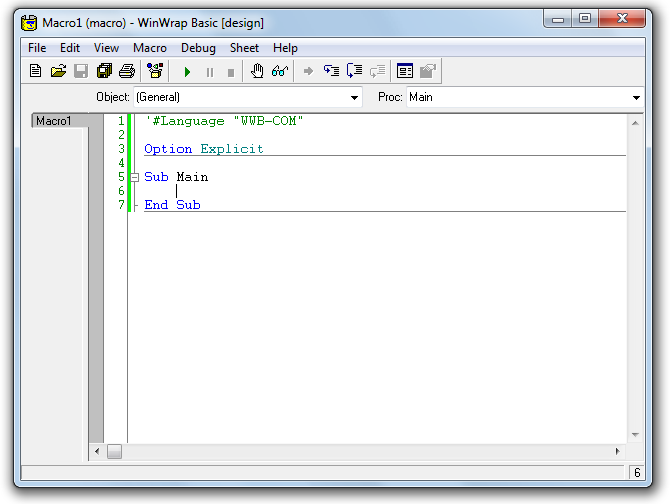Open a macro file with the folder icon
The width and height of the screenshot is (670, 504).
(x=58, y=71)
